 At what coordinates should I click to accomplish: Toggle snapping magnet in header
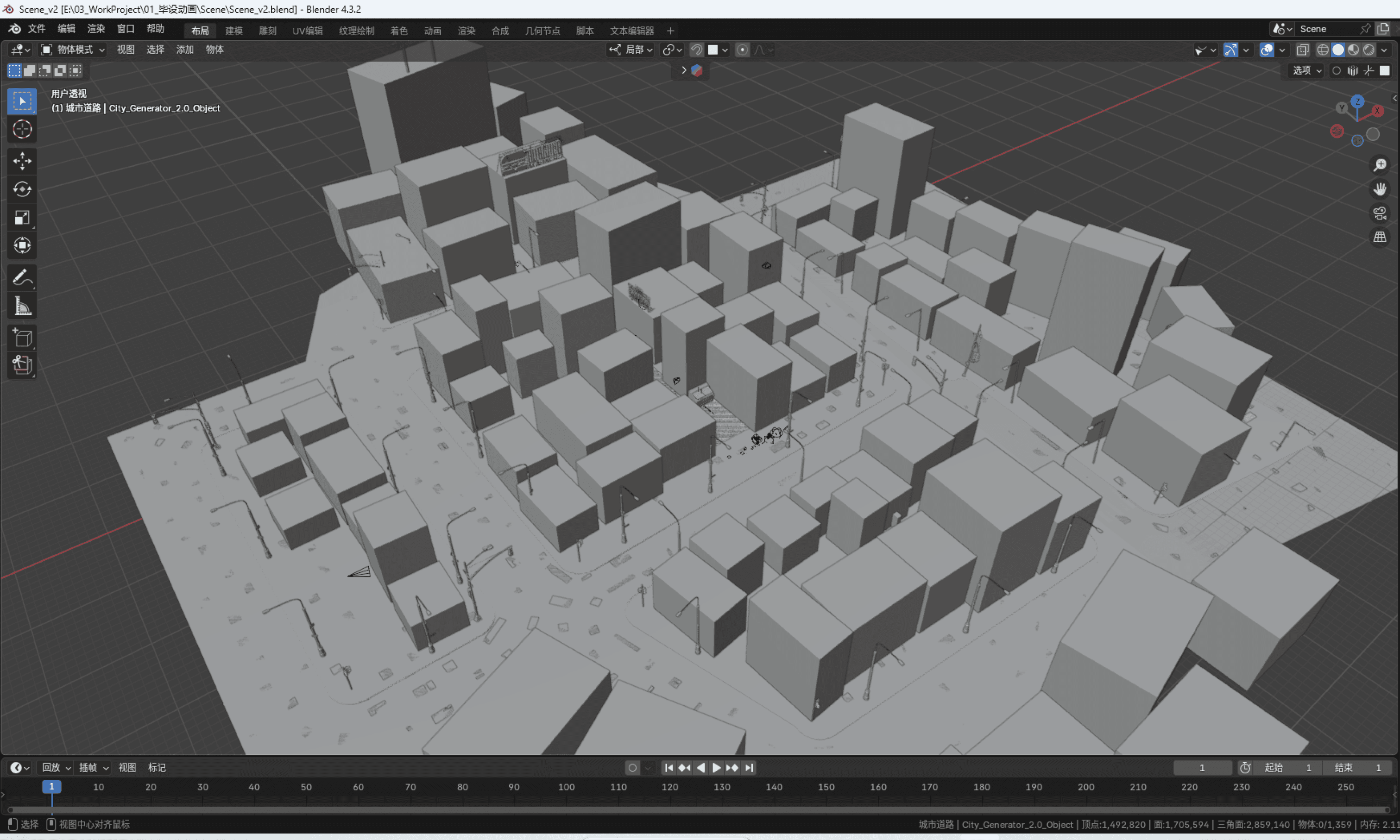tap(696, 50)
